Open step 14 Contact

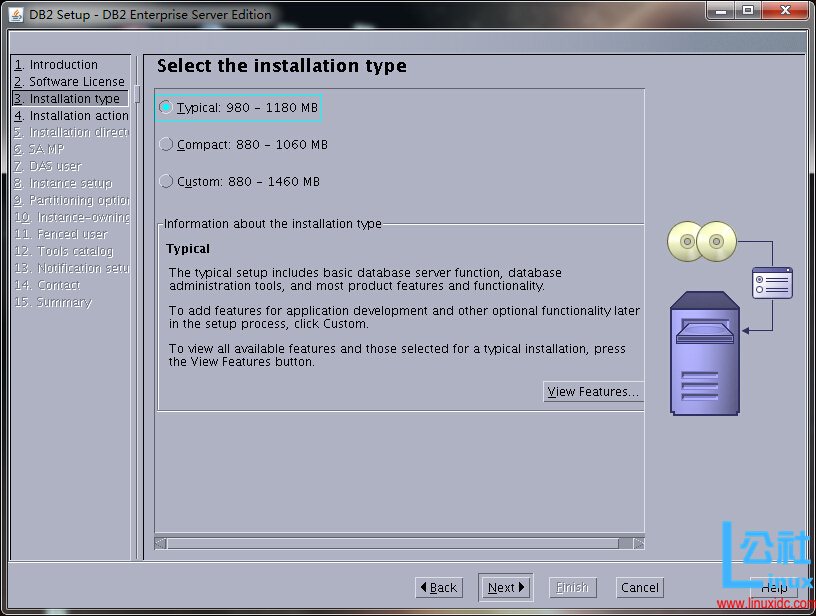pos(47,285)
